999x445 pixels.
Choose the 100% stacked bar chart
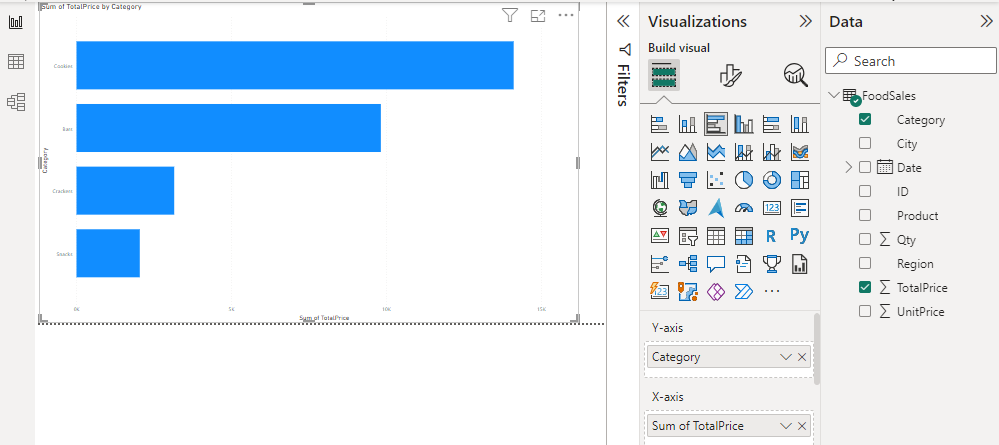tap(772, 124)
